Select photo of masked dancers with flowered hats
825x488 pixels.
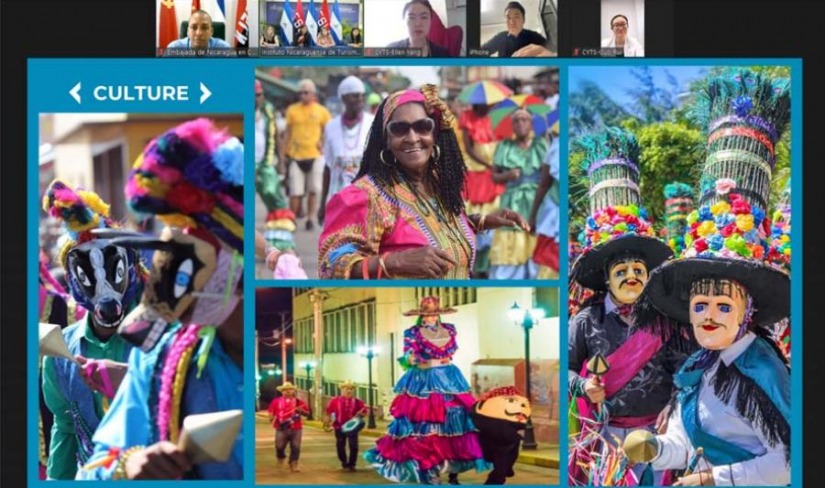click(679, 275)
